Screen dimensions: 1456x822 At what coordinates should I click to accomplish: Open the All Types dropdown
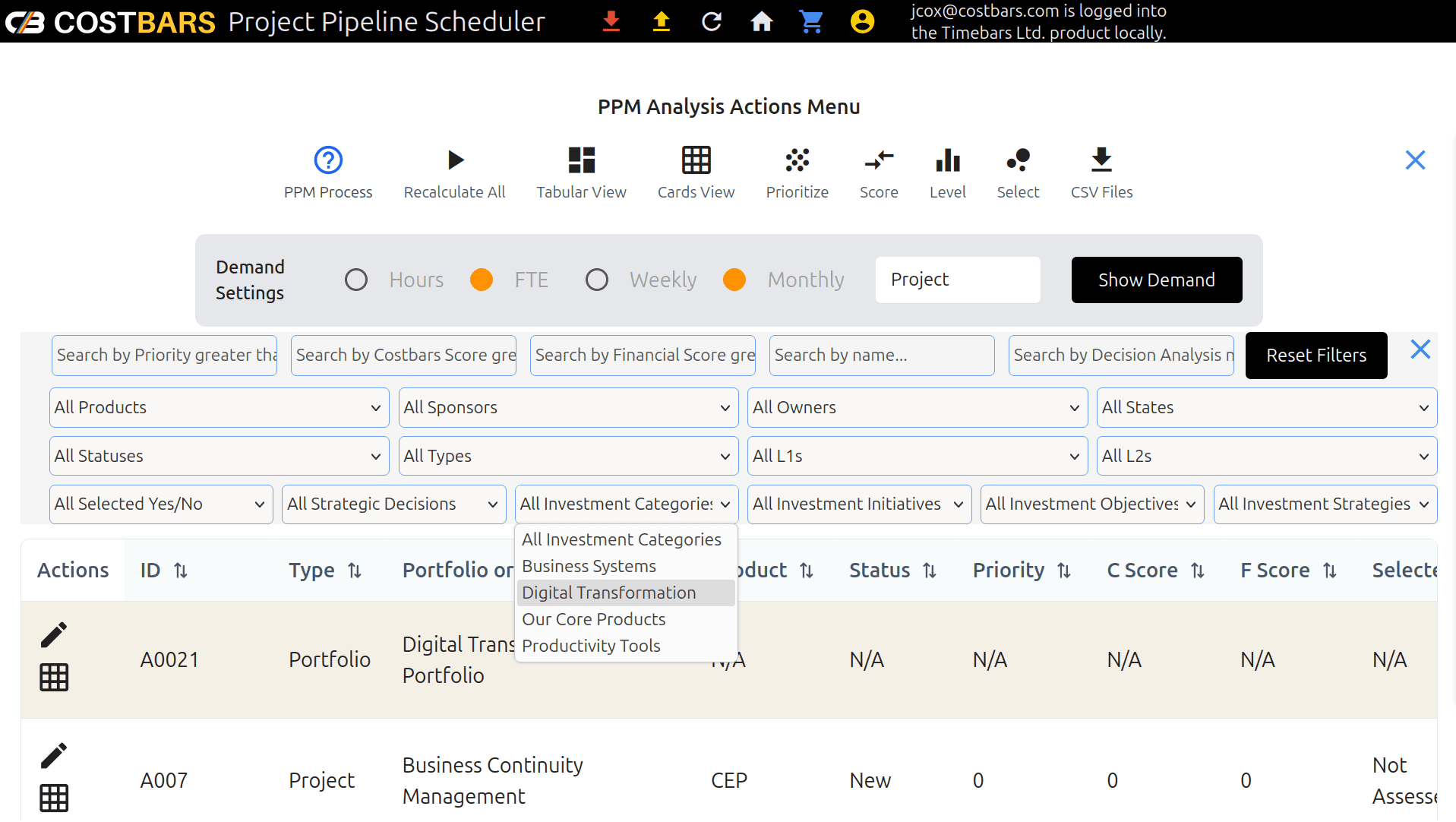click(x=569, y=456)
